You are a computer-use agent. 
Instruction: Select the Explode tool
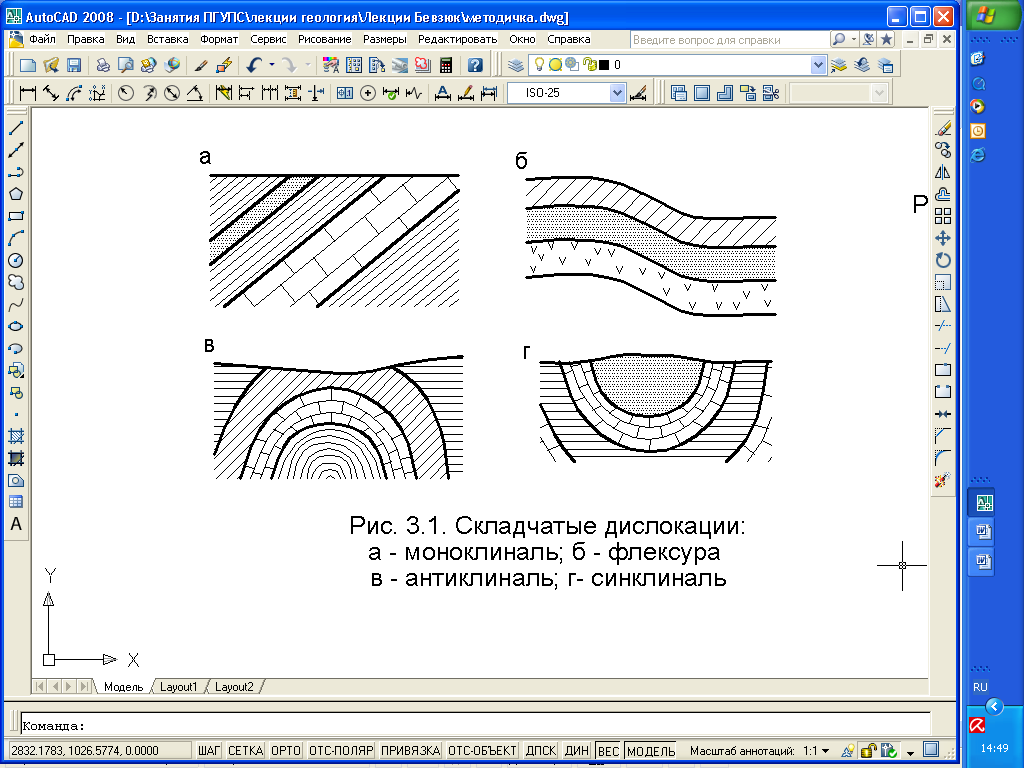[942, 481]
